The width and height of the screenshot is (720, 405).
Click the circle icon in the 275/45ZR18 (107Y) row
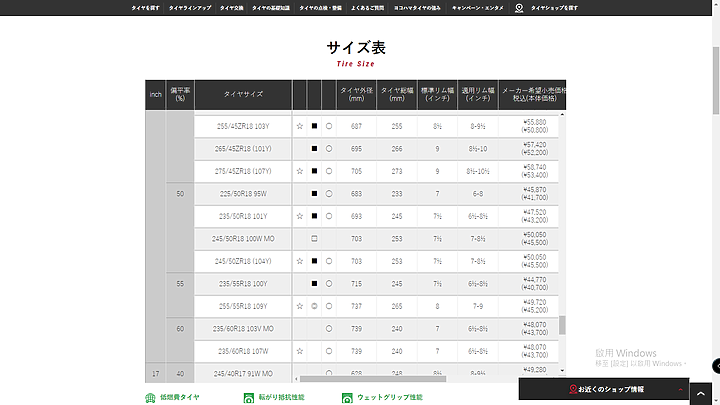click(x=329, y=171)
